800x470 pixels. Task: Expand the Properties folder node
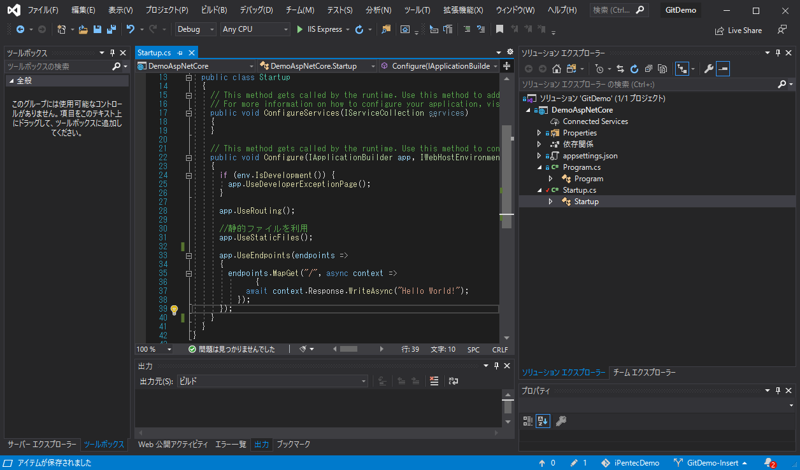tap(539, 133)
